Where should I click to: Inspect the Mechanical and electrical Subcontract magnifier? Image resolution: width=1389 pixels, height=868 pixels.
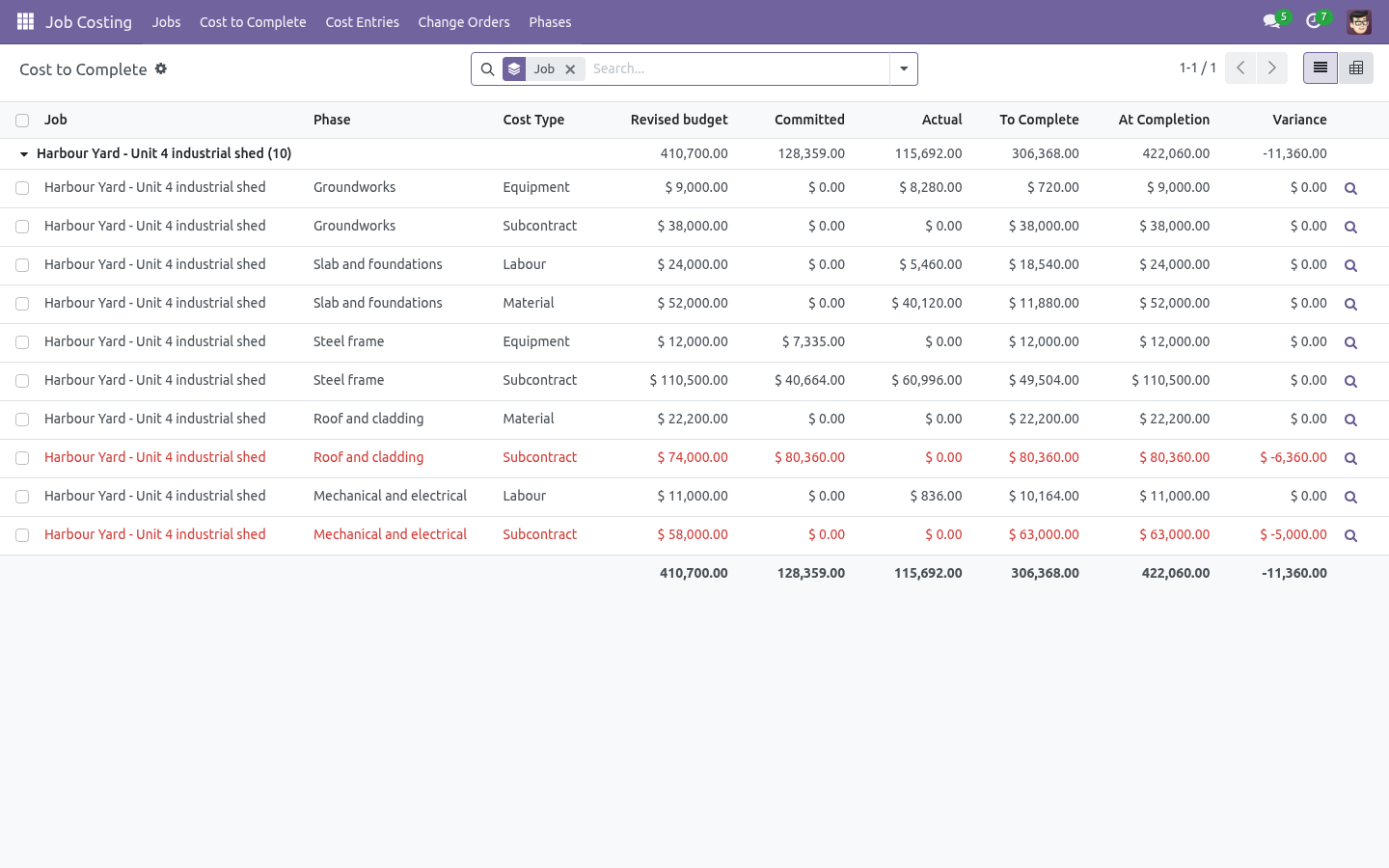point(1350,536)
